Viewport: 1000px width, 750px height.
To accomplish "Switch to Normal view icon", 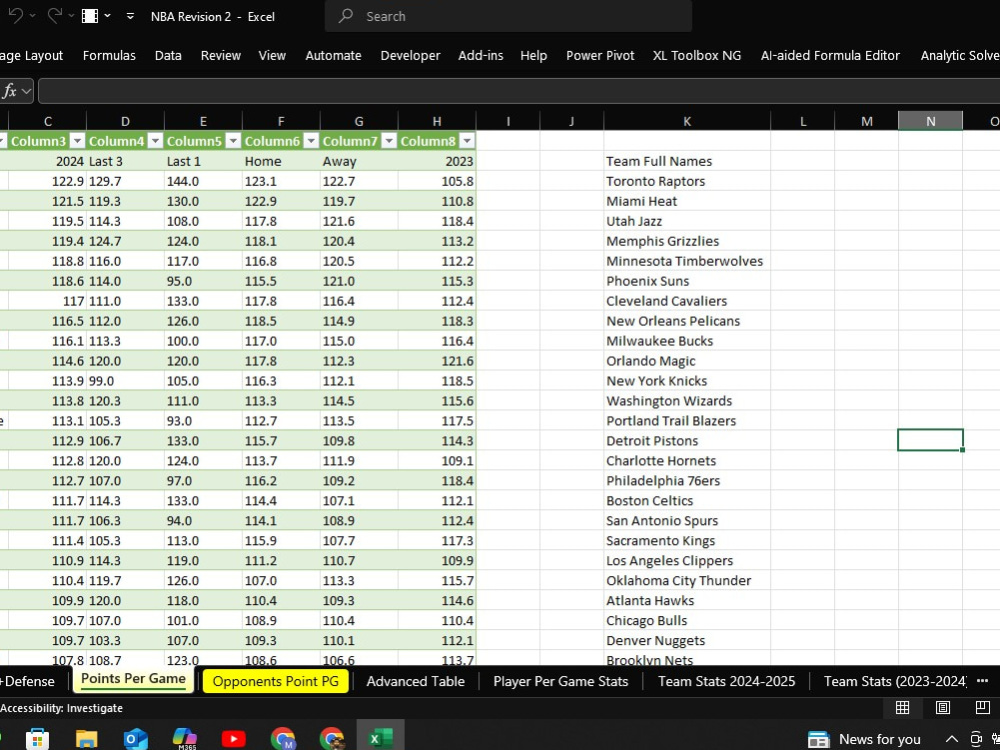I will pos(902,707).
